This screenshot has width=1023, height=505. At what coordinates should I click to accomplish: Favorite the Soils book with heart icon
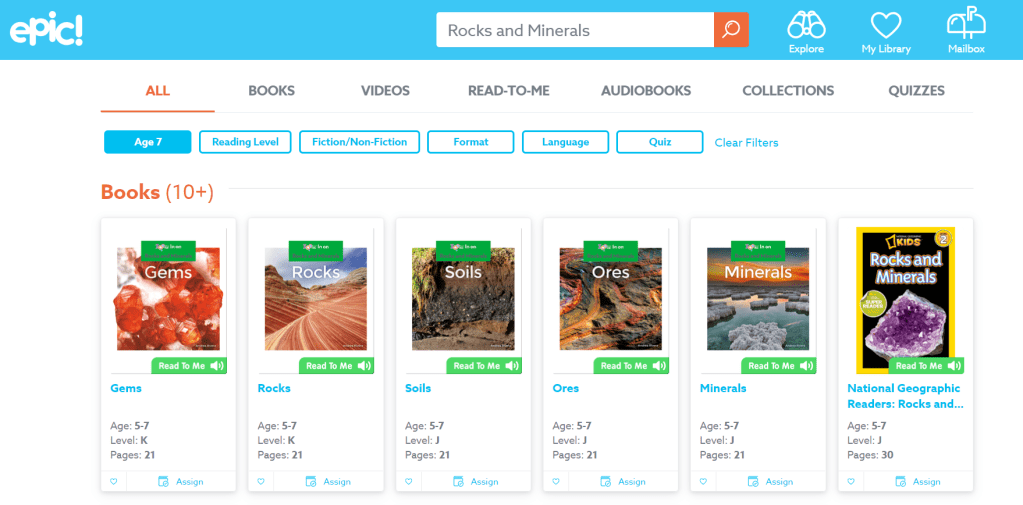(409, 482)
